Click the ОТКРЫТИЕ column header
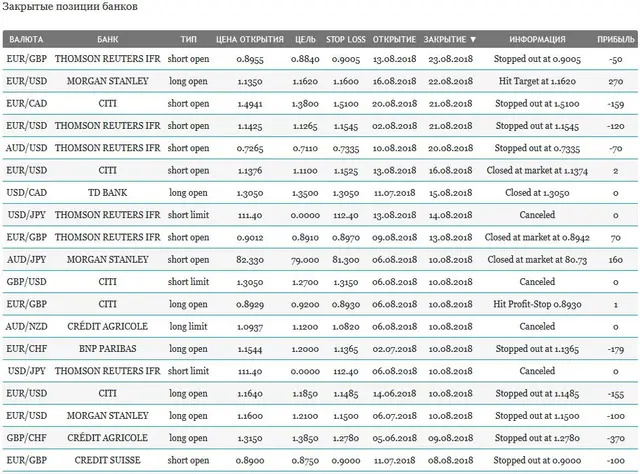The height and width of the screenshot is (474, 640). pos(394,40)
